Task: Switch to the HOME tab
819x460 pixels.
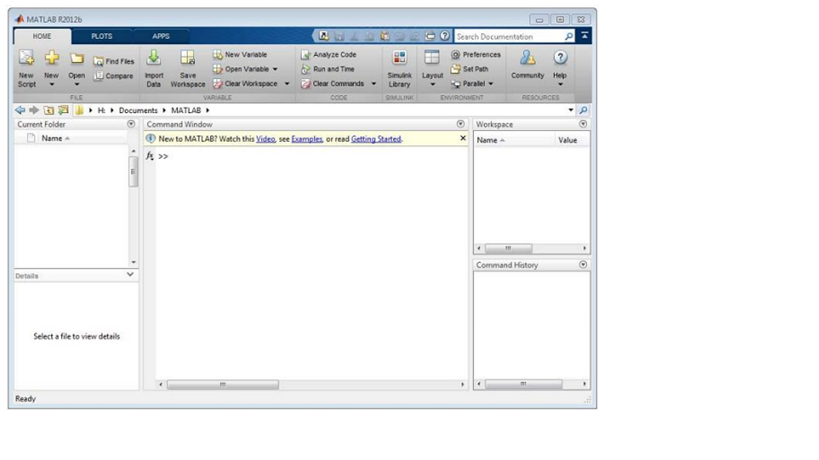Action: point(42,36)
